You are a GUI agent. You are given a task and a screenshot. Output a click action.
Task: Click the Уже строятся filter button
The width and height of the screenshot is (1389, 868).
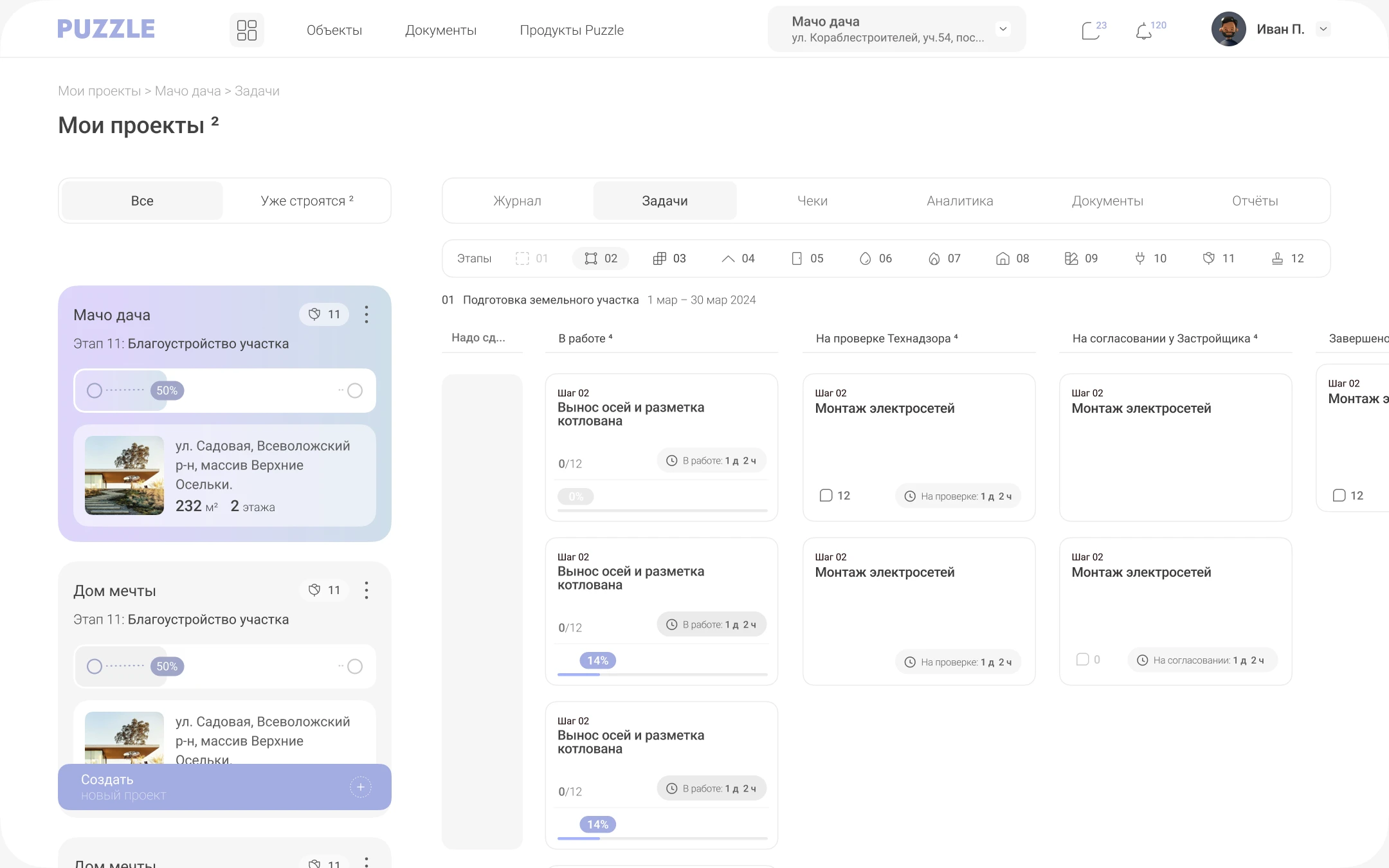click(307, 201)
